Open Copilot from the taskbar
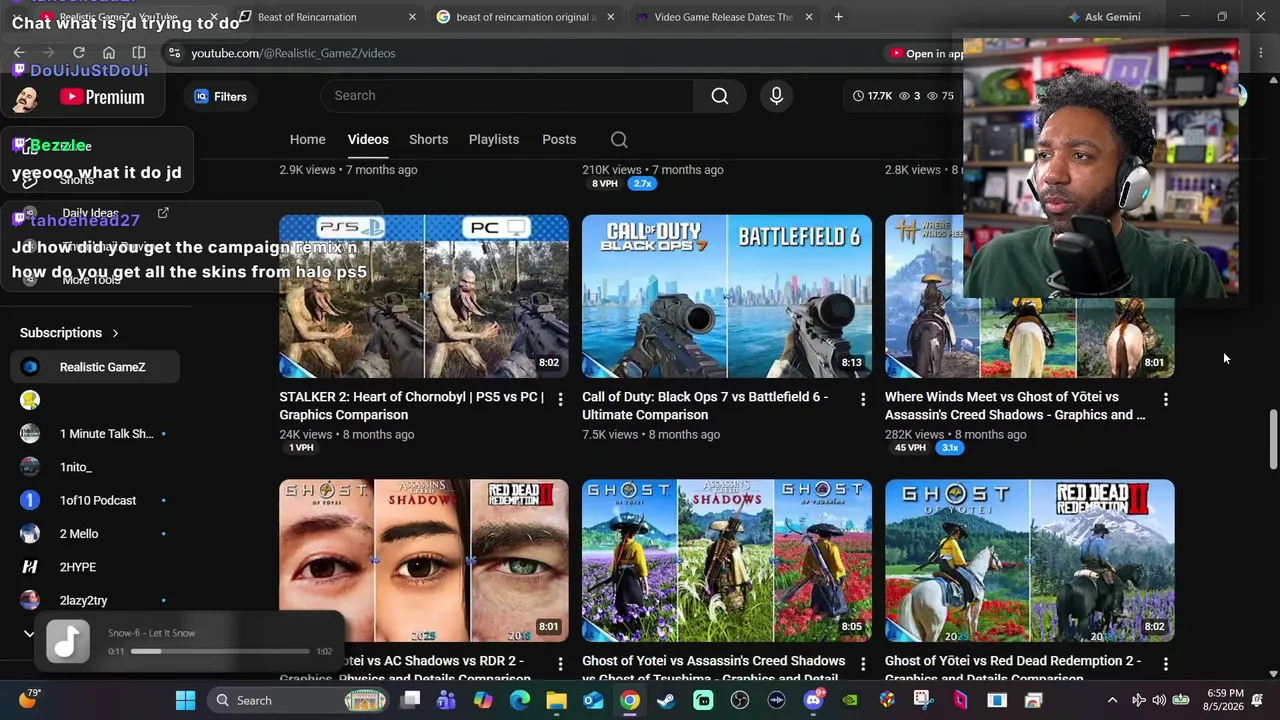The width and height of the screenshot is (1280, 720). [483, 700]
